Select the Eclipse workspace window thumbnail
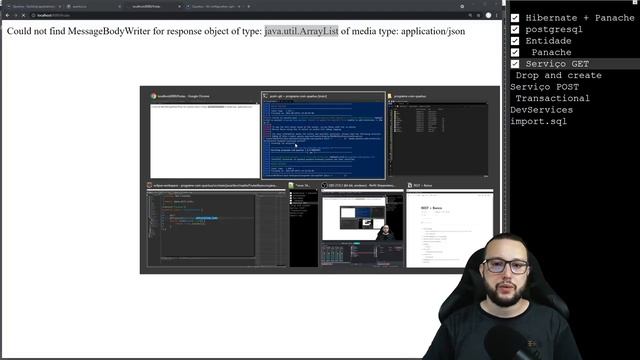 217,228
